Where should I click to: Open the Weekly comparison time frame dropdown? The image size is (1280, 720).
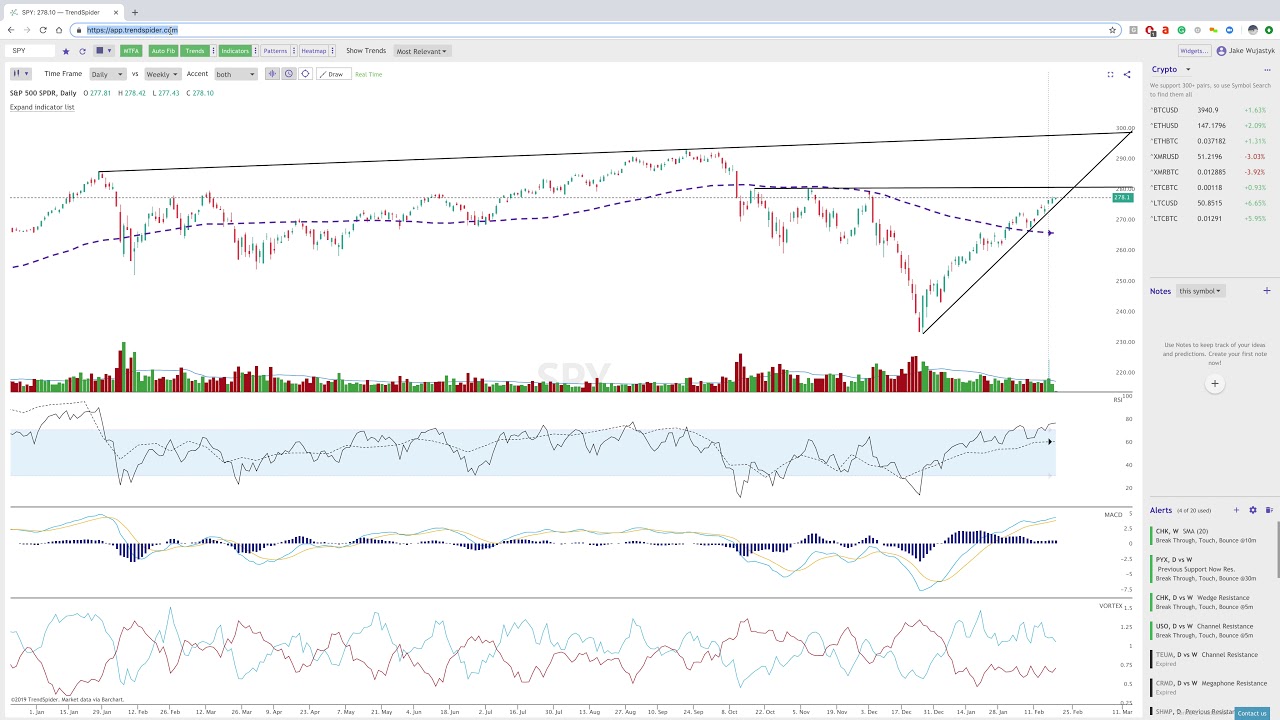point(162,74)
